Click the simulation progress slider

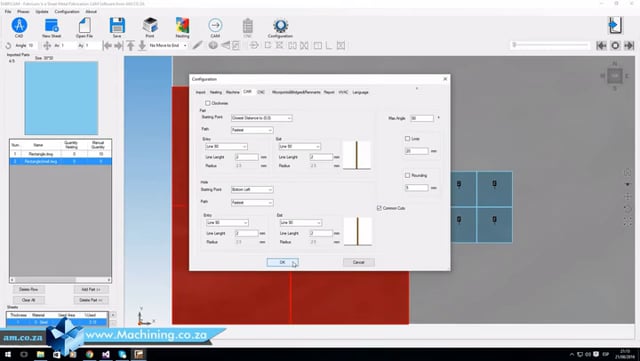tap(550, 45)
